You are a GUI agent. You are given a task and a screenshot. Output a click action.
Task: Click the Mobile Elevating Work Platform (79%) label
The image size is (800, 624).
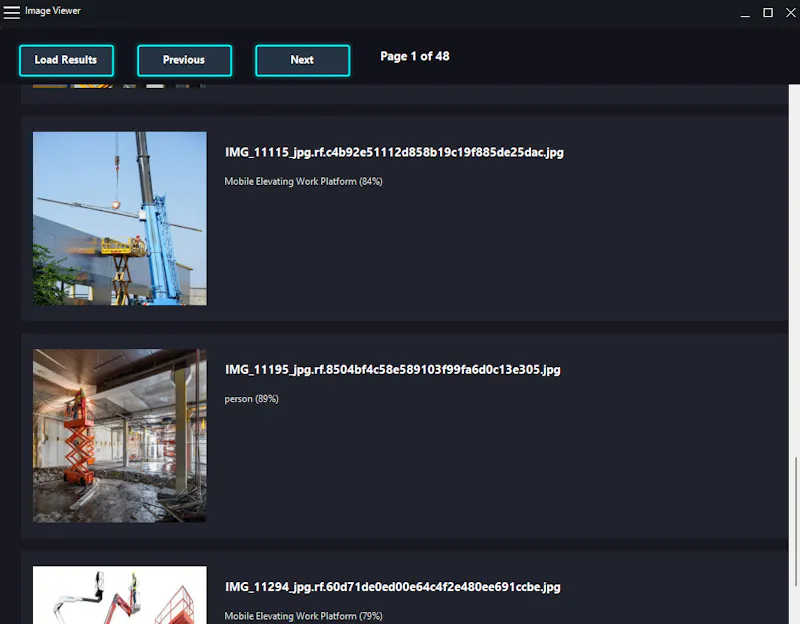click(304, 616)
